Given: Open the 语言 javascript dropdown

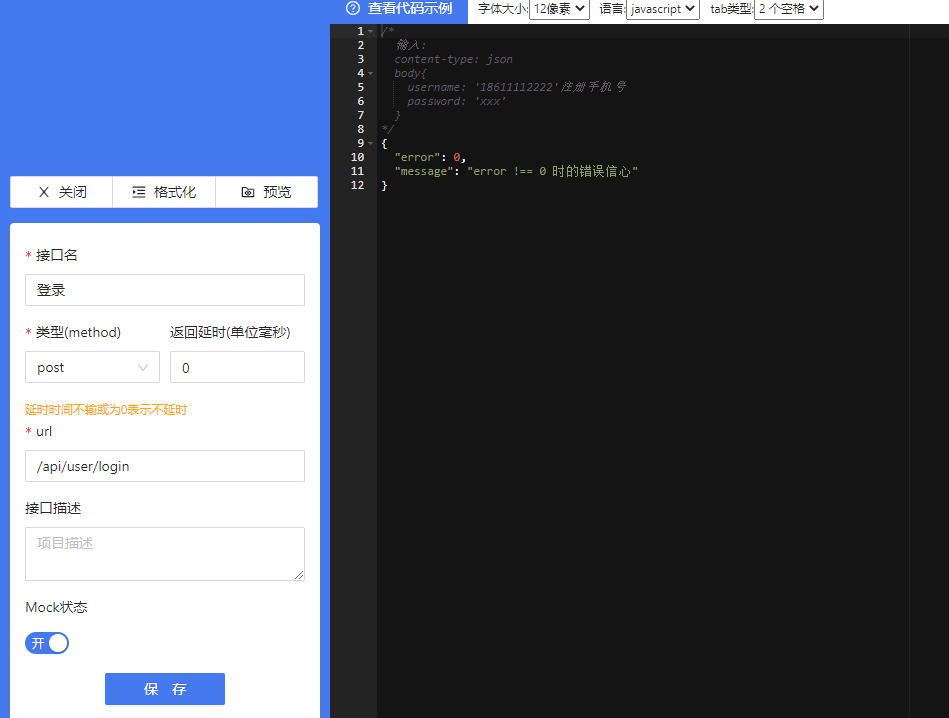Looking at the screenshot, I should (x=663, y=9).
